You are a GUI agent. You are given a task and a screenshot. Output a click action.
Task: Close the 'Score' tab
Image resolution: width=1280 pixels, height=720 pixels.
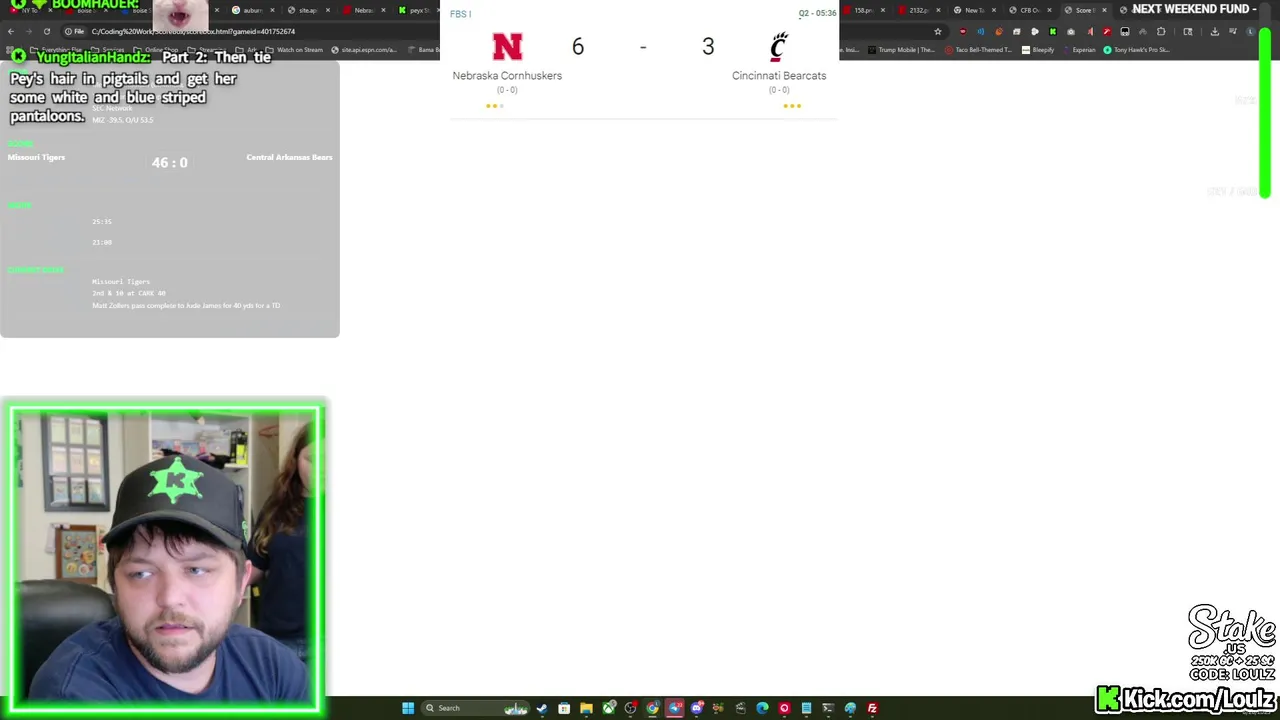pyautogui.click(x=1104, y=10)
